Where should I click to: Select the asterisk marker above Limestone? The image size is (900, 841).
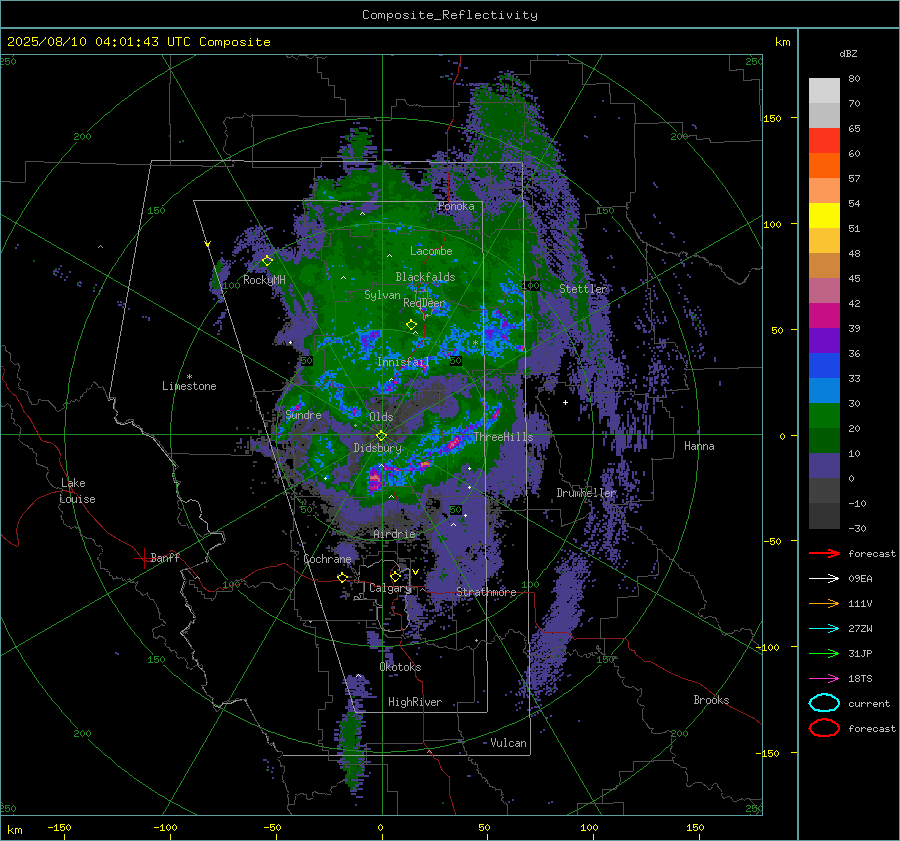point(189,377)
